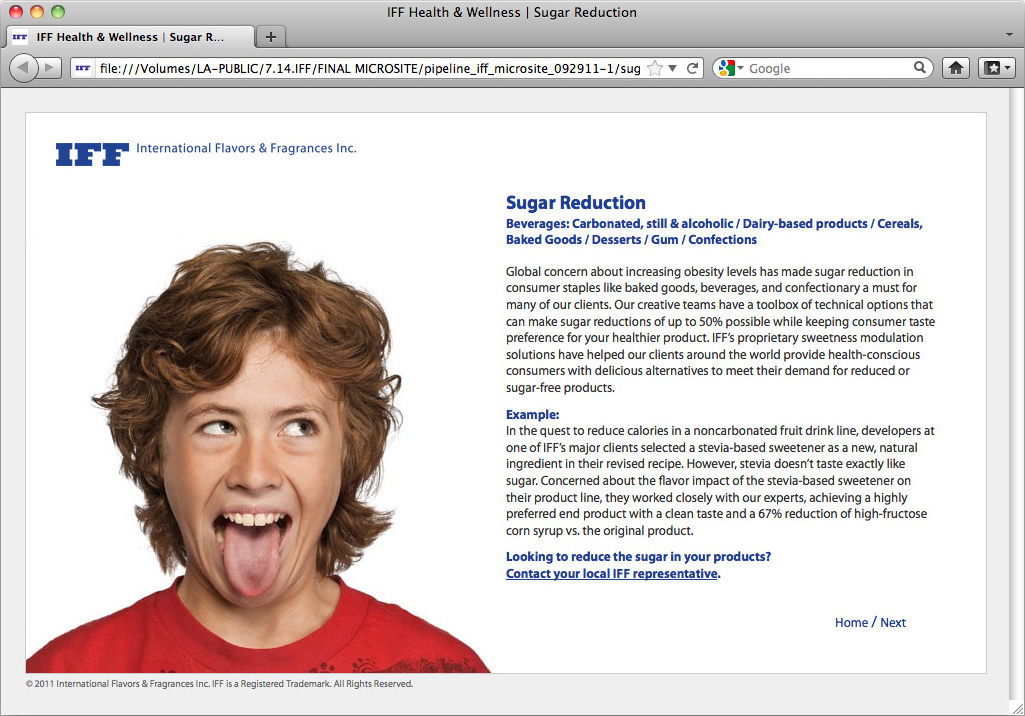Open the list all tabs dropdown arrow
Screen dimensions: 1025x716
coord(1009,34)
